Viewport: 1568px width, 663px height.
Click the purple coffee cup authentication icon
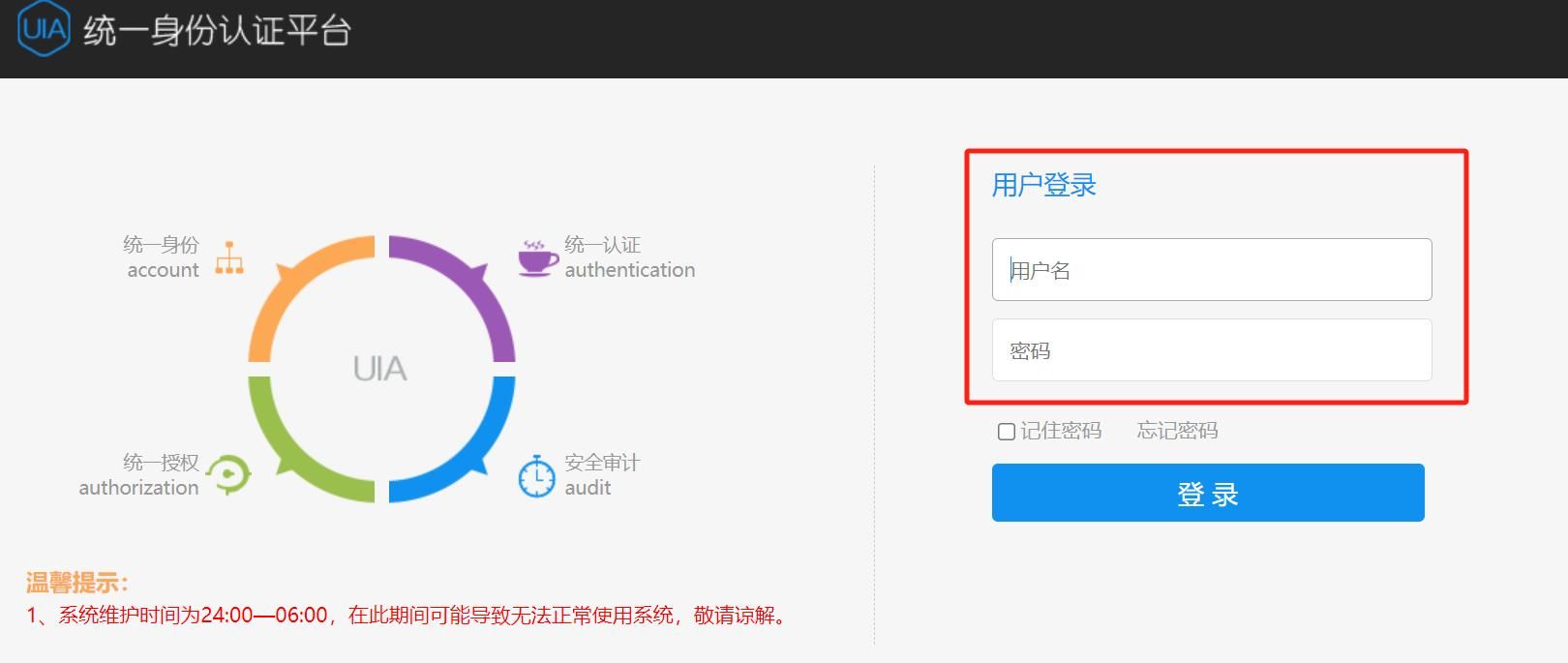coord(537,258)
